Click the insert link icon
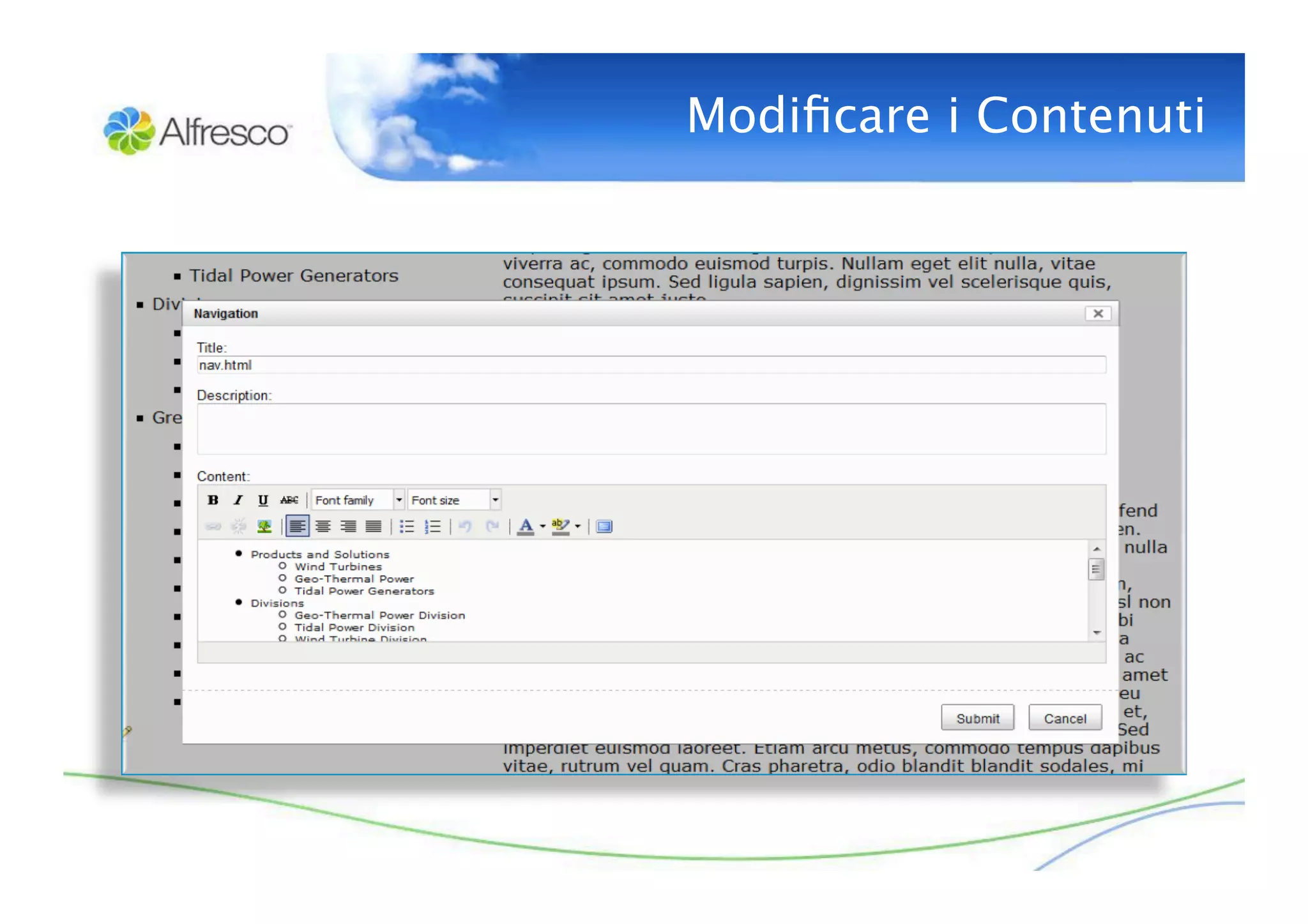The image size is (1308, 924). point(213,526)
